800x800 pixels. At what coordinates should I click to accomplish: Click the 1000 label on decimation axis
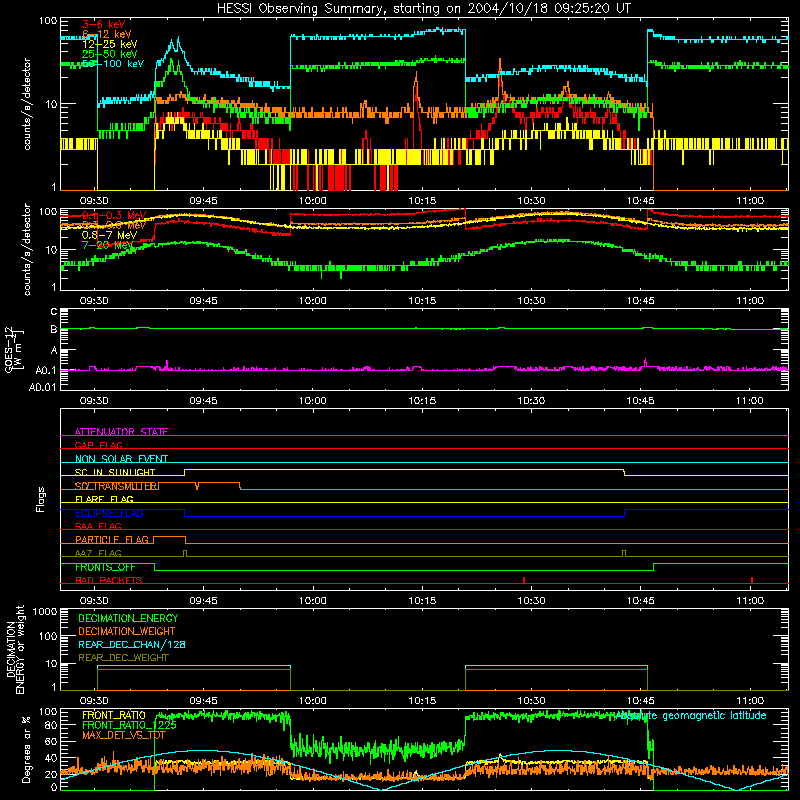point(45,611)
